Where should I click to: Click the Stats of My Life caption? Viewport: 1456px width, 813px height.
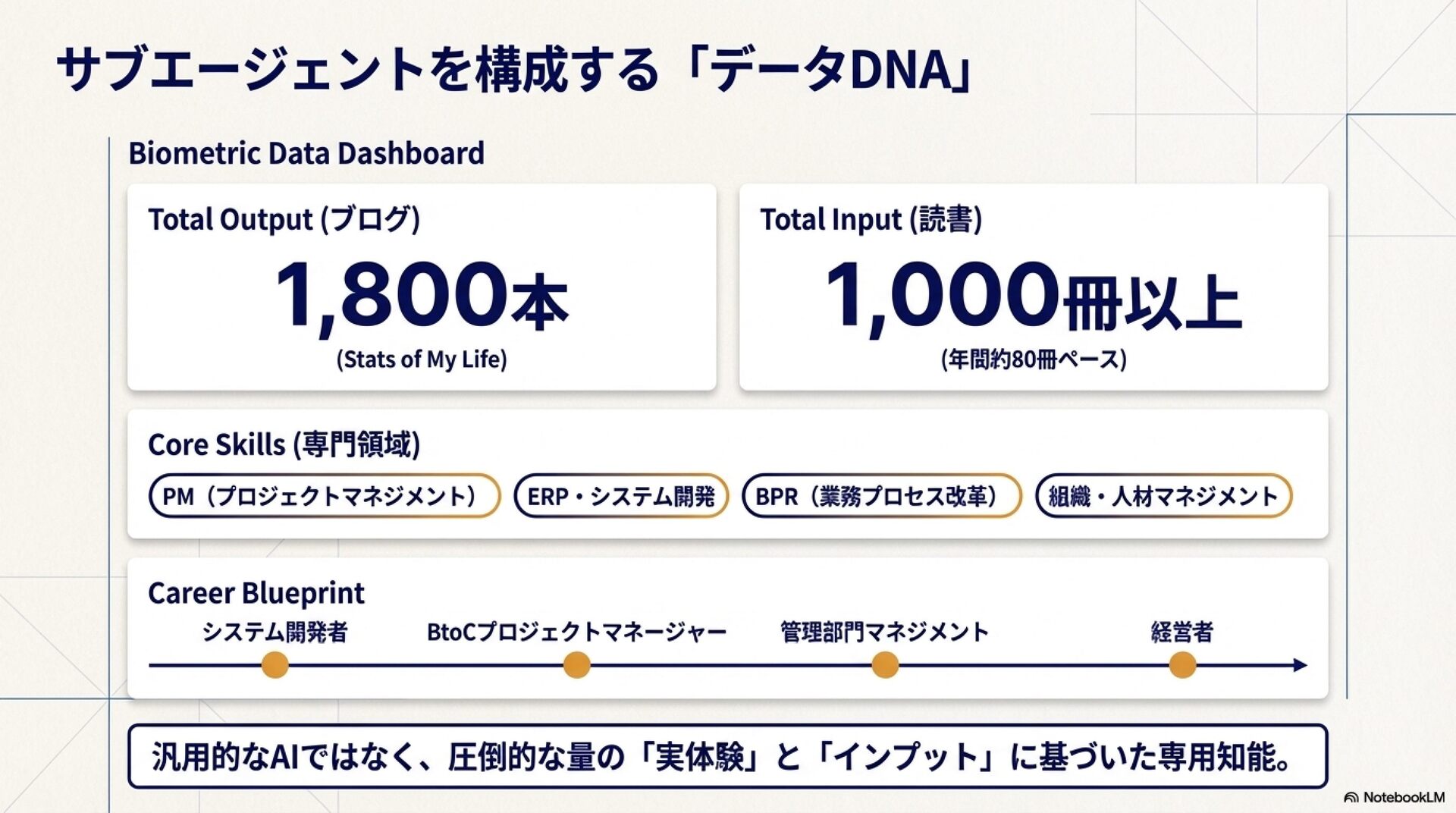pos(422,359)
